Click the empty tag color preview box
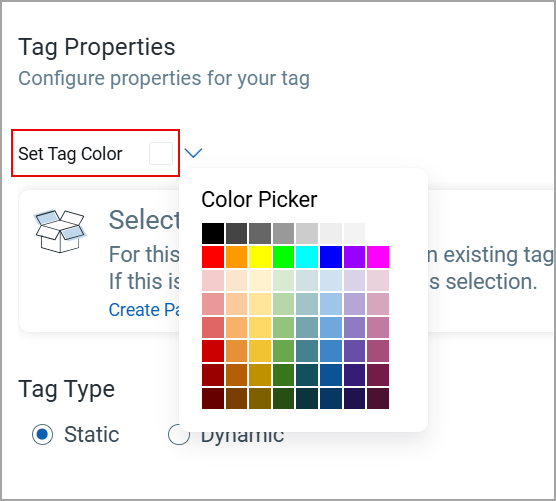556x501 pixels. click(x=161, y=154)
